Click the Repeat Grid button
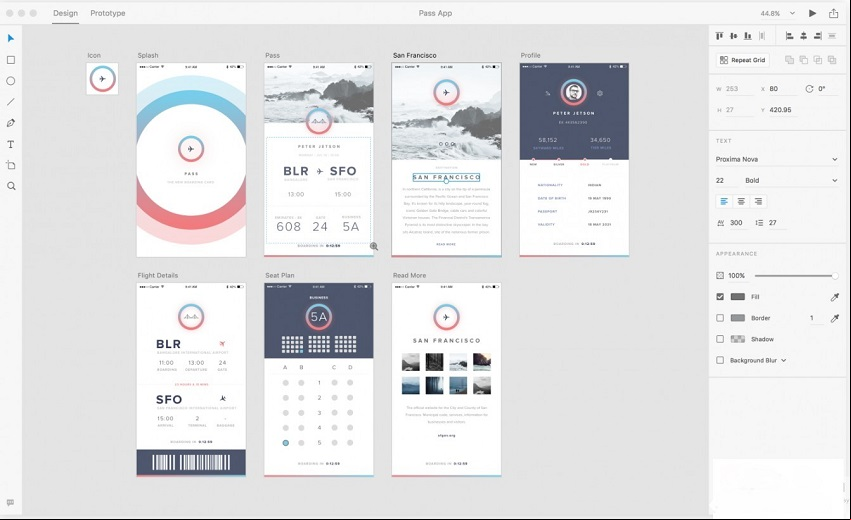This screenshot has width=851, height=520. click(742, 60)
